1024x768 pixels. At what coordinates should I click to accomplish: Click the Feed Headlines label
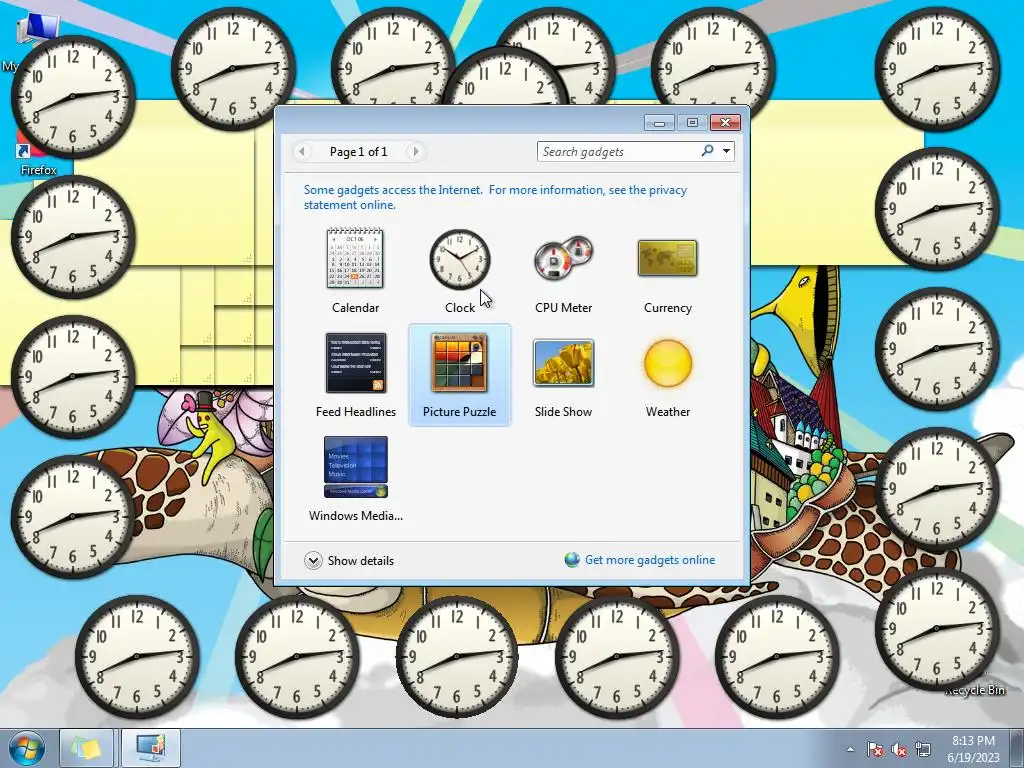coord(355,411)
